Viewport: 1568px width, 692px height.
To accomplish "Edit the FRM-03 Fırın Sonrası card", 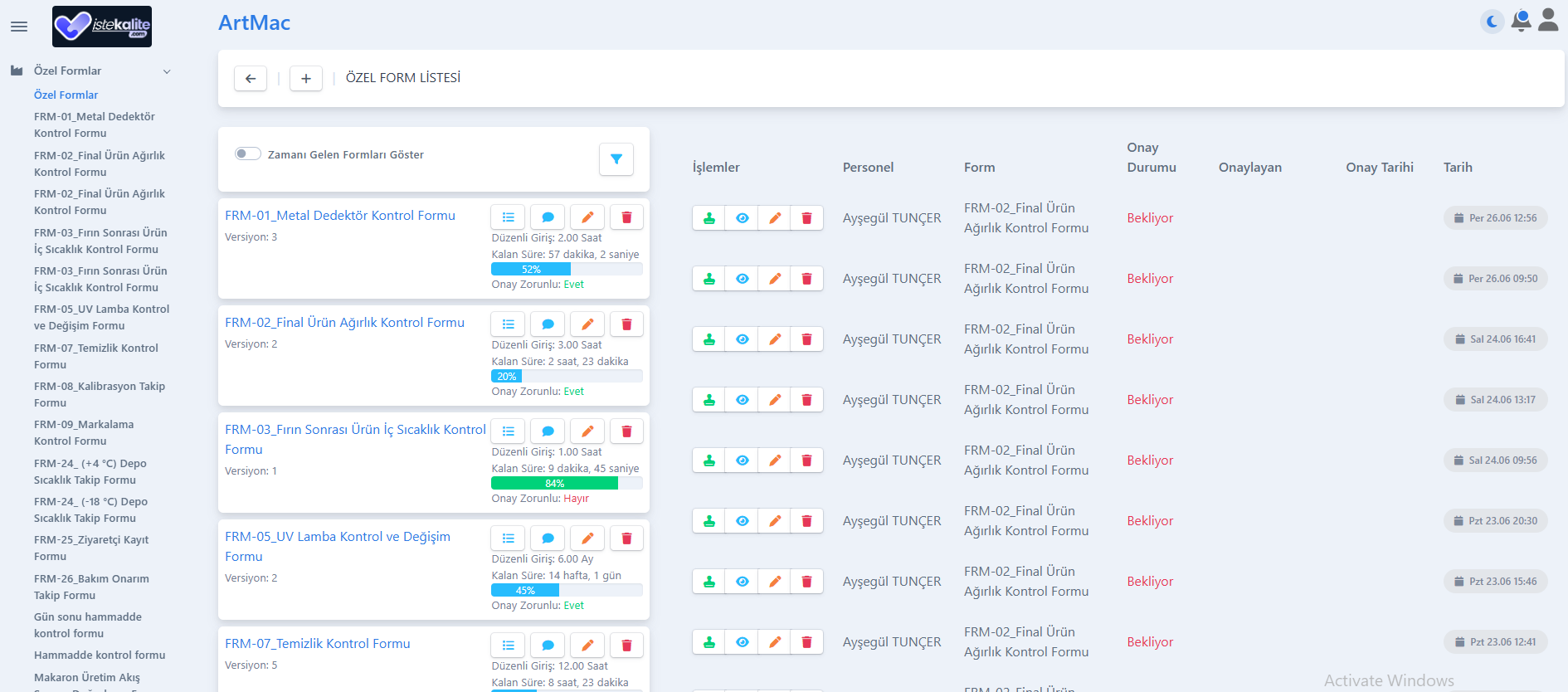I will tap(587, 431).
